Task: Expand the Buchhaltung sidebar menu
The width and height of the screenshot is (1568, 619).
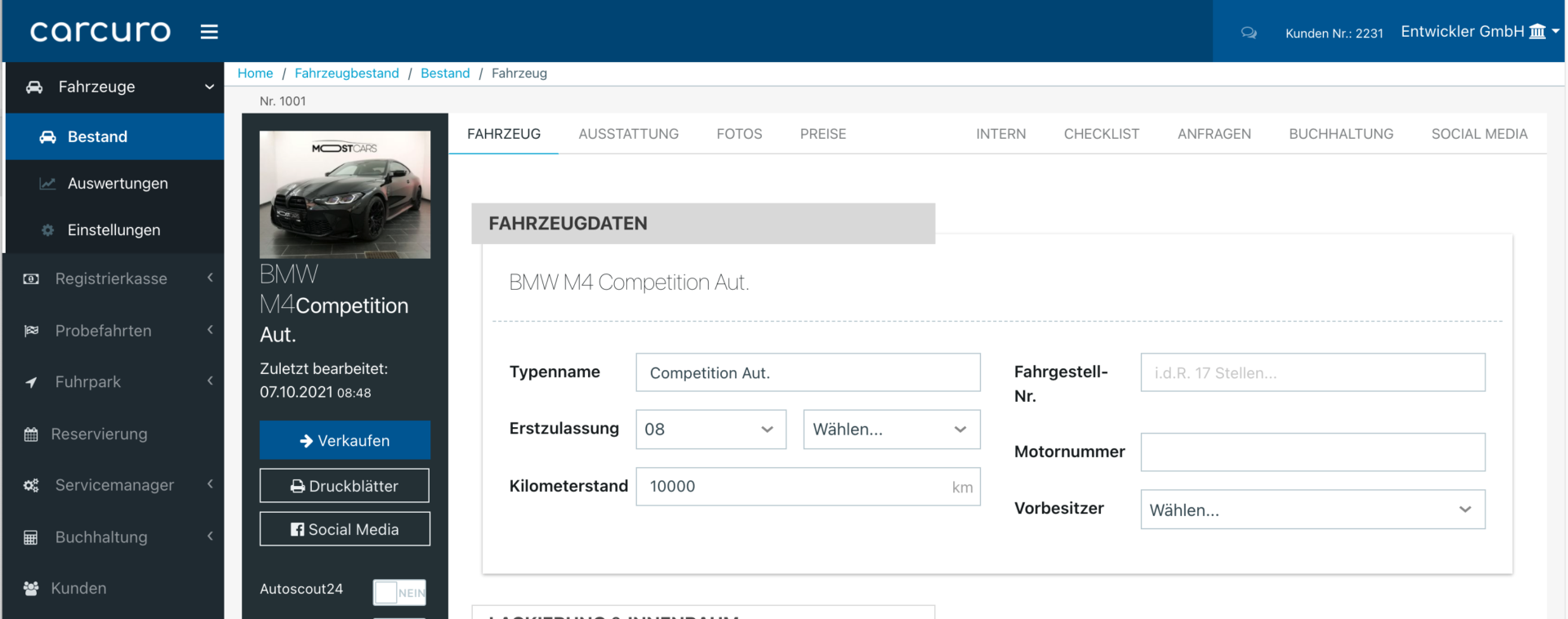Action: pyautogui.click(x=210, y=537)
